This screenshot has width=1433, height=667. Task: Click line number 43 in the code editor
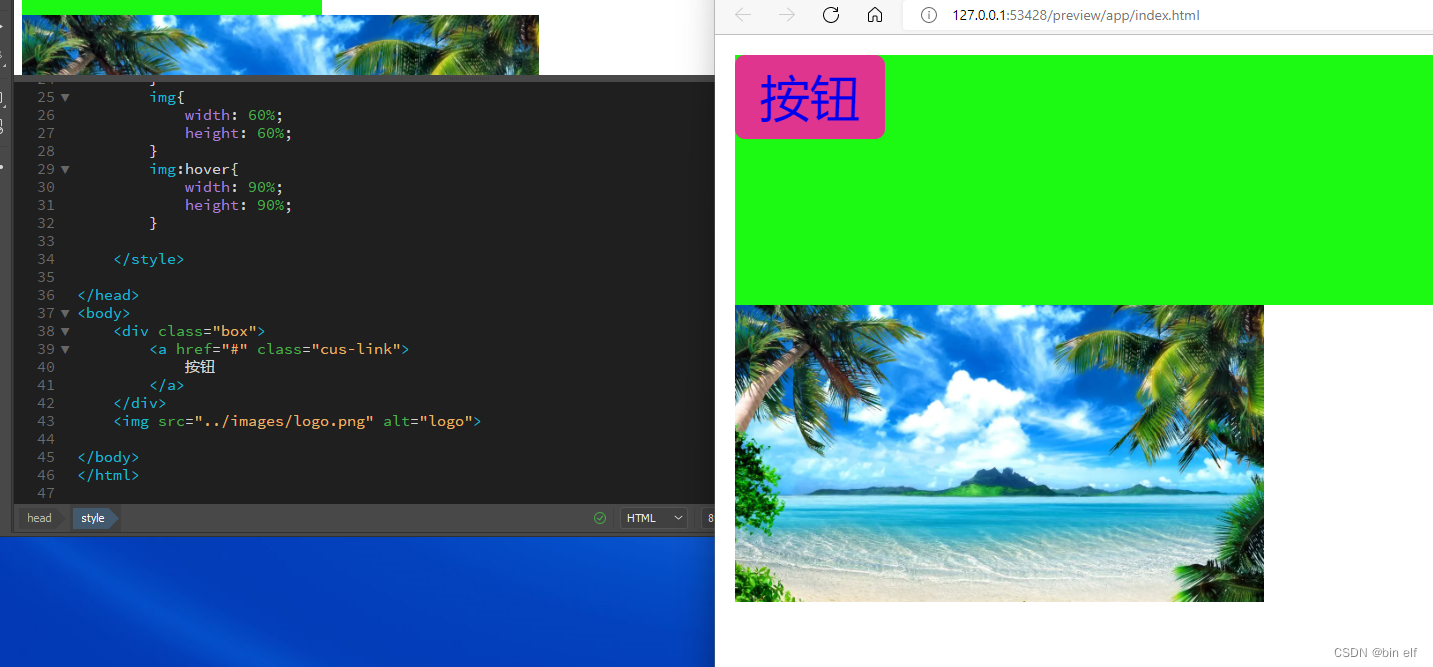[x=46, y=421]
